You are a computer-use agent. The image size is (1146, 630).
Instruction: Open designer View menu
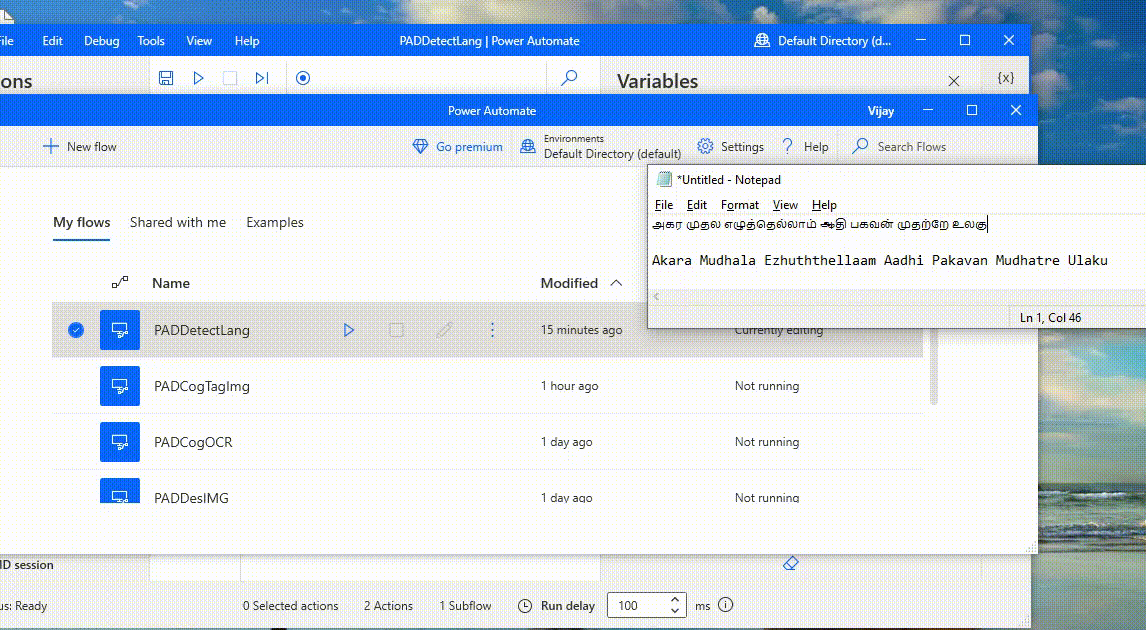click(x=199, y=41)
